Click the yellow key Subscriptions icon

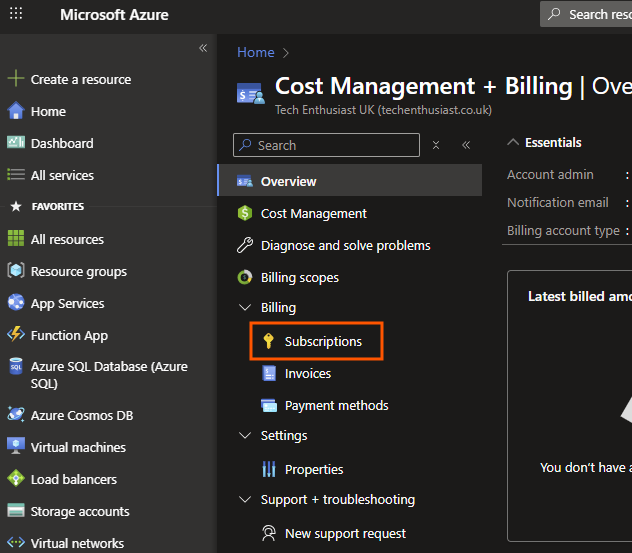tap(268, 341)
